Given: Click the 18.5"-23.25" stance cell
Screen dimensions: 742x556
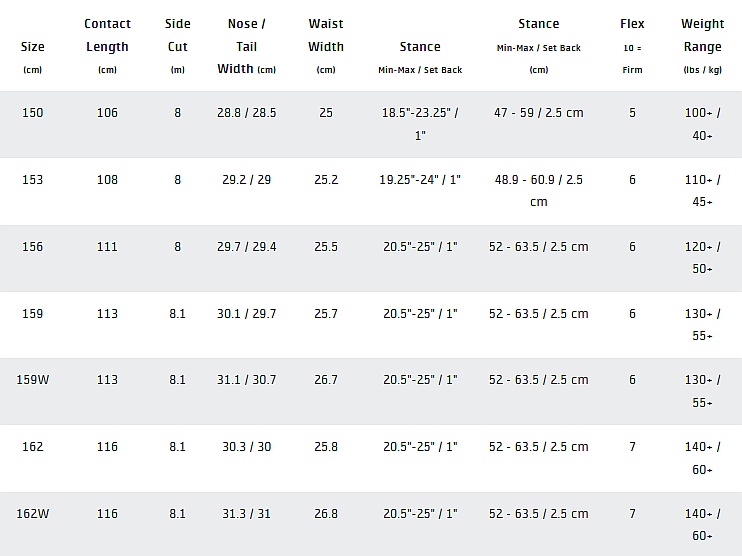Looking at the screenshot, I should [420, 124].
